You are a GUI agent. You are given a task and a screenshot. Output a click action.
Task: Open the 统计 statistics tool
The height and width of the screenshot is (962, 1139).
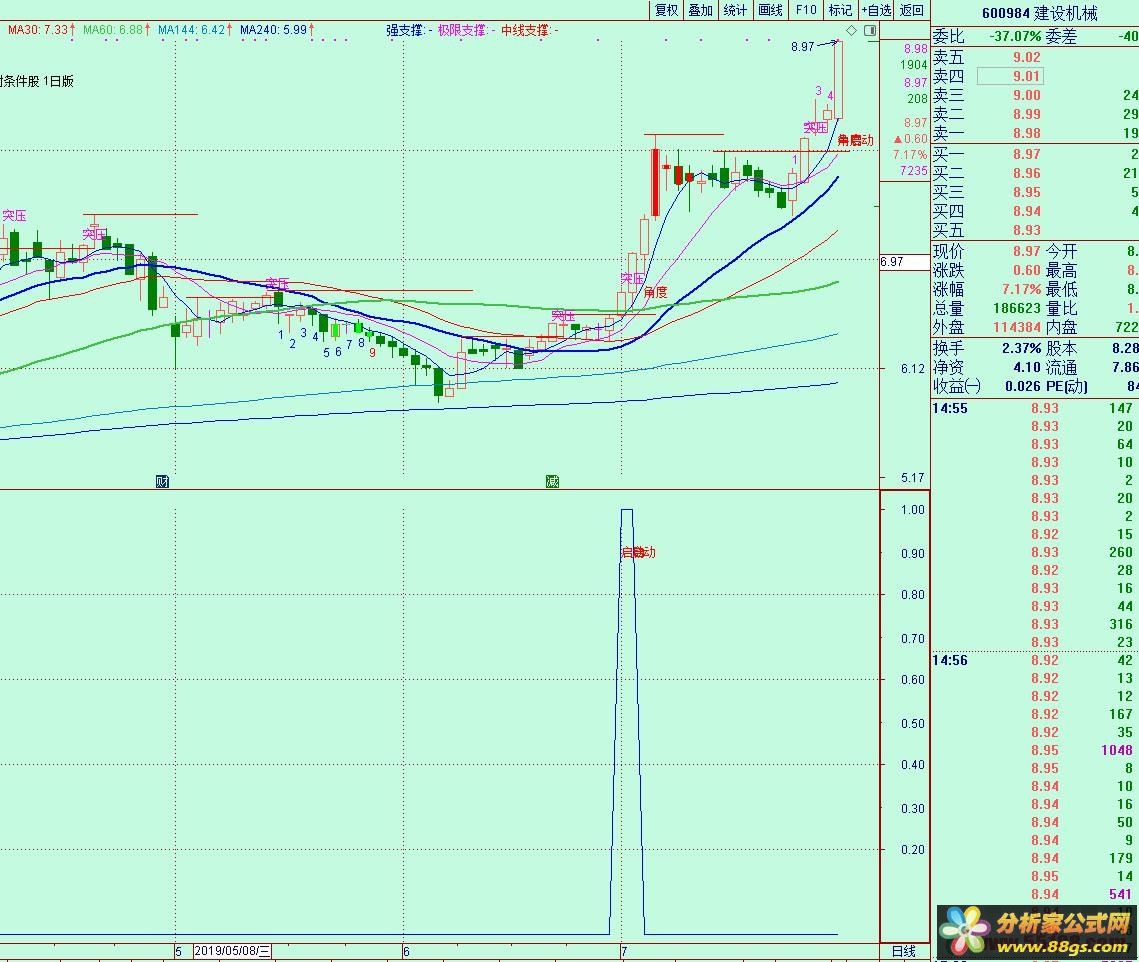735,10
